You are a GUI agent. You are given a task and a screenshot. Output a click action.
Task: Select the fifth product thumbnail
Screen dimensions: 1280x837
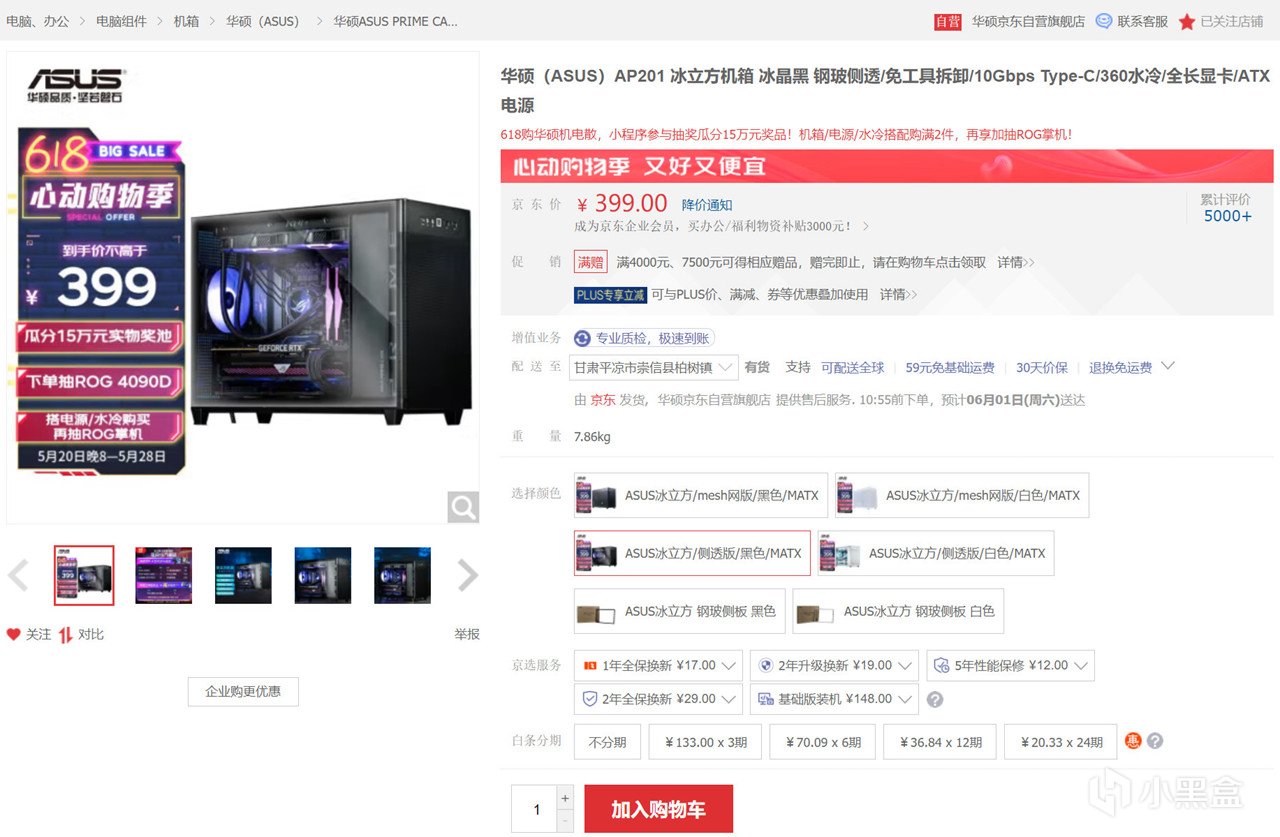tap(403, 575)
